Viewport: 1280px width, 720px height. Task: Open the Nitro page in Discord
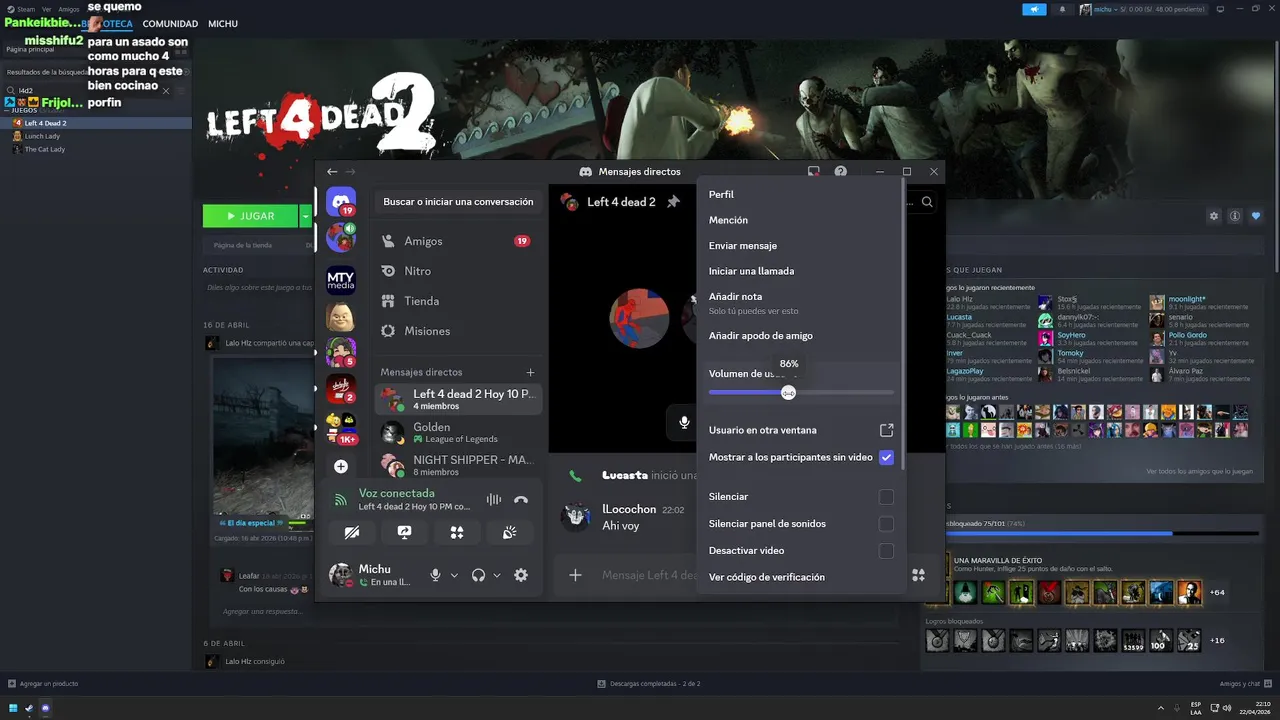point(456,271)
